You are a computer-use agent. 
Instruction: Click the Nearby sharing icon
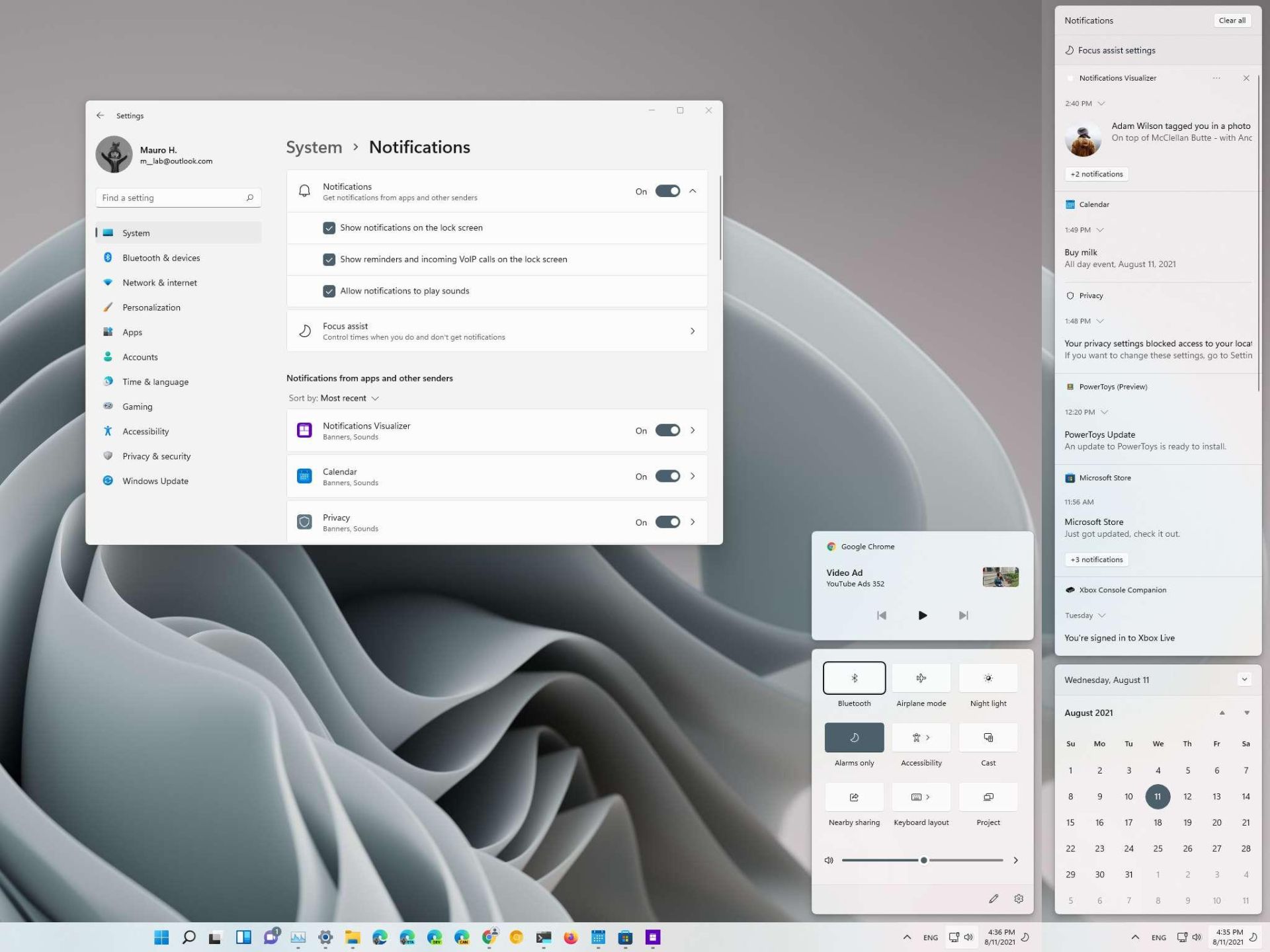click(x=854, y=797)
